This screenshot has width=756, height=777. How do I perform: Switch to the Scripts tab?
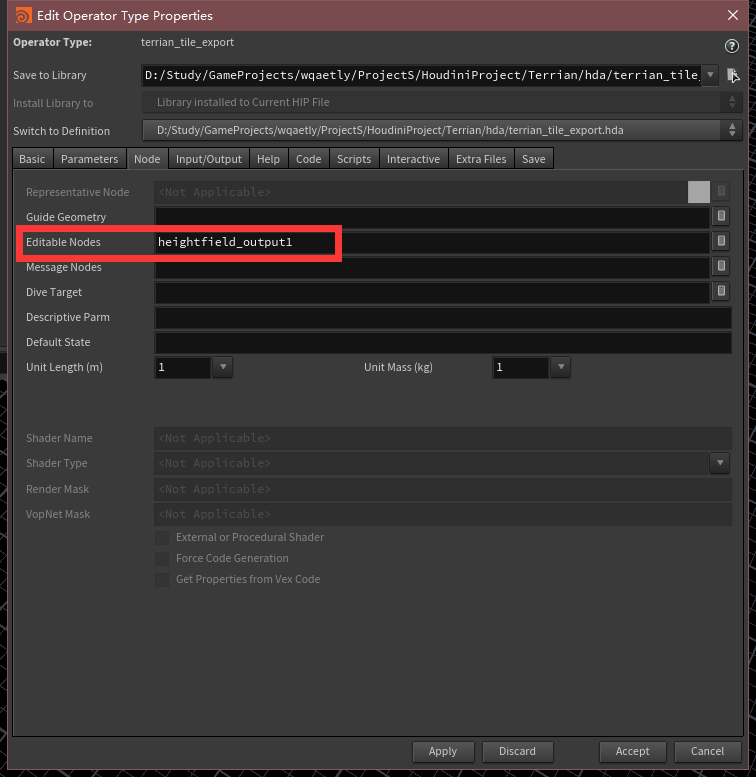click(354, 159)
